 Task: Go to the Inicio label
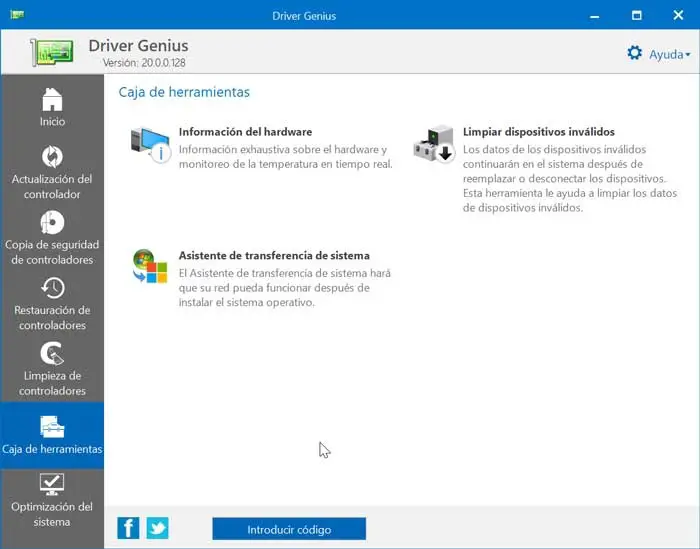point(52,121)
